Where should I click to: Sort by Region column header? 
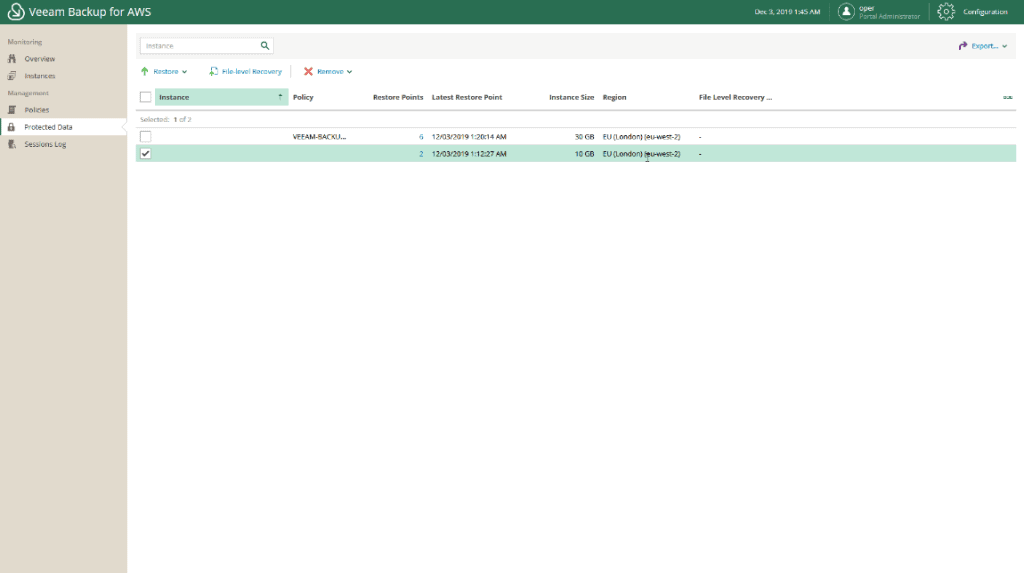[x=615, y=97]
